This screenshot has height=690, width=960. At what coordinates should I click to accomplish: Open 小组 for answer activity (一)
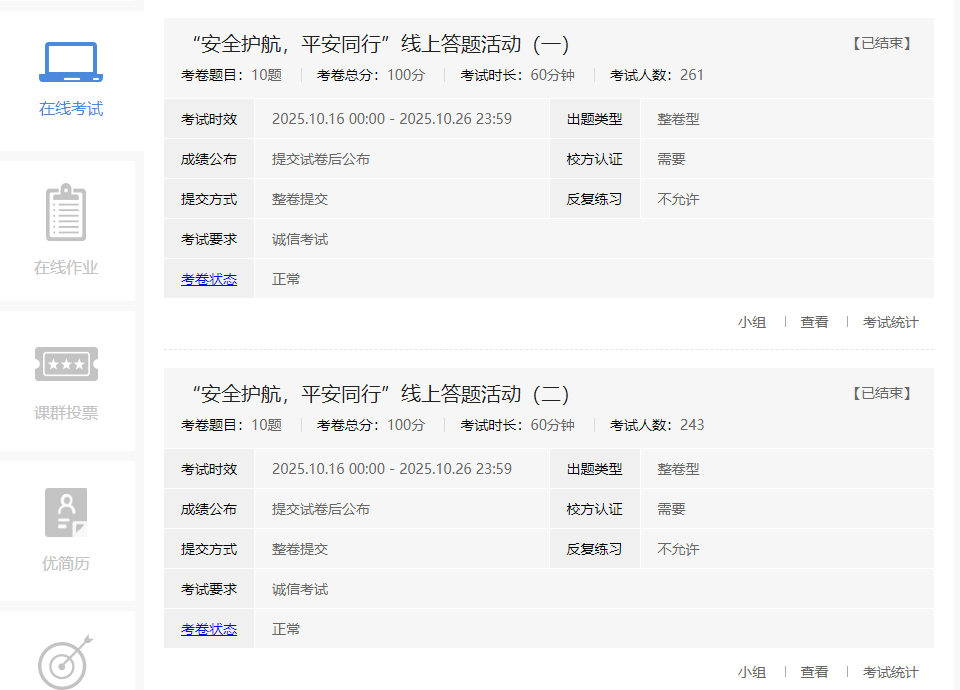[x=752, y=322]
